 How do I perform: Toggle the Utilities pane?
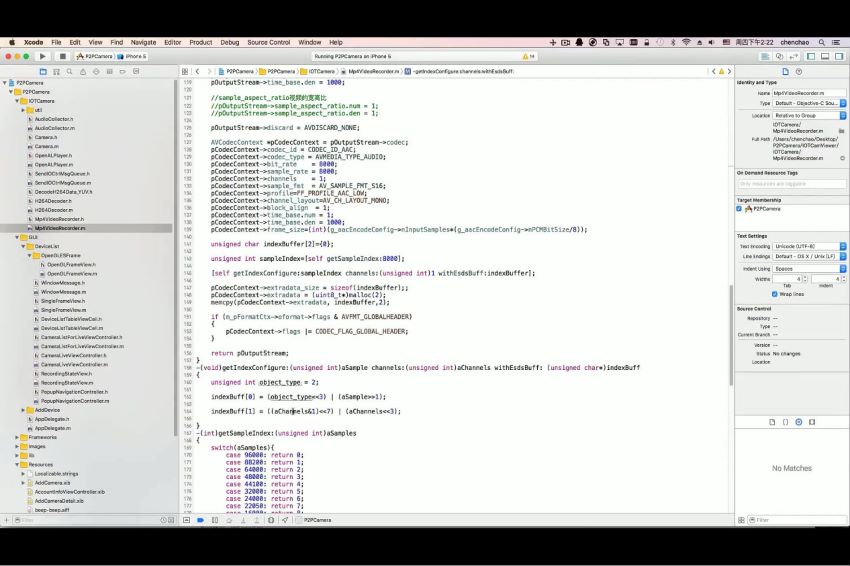point(839,56)
